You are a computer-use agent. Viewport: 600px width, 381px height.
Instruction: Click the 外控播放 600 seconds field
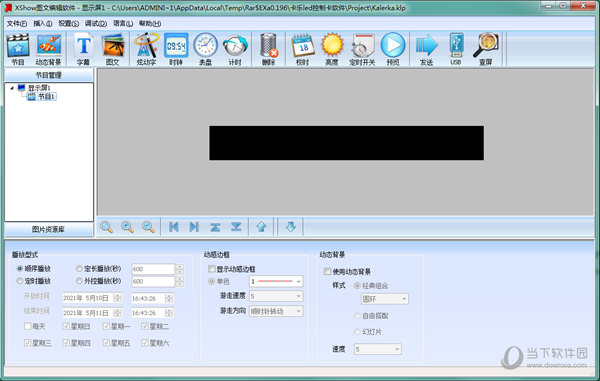pos(153,282)
